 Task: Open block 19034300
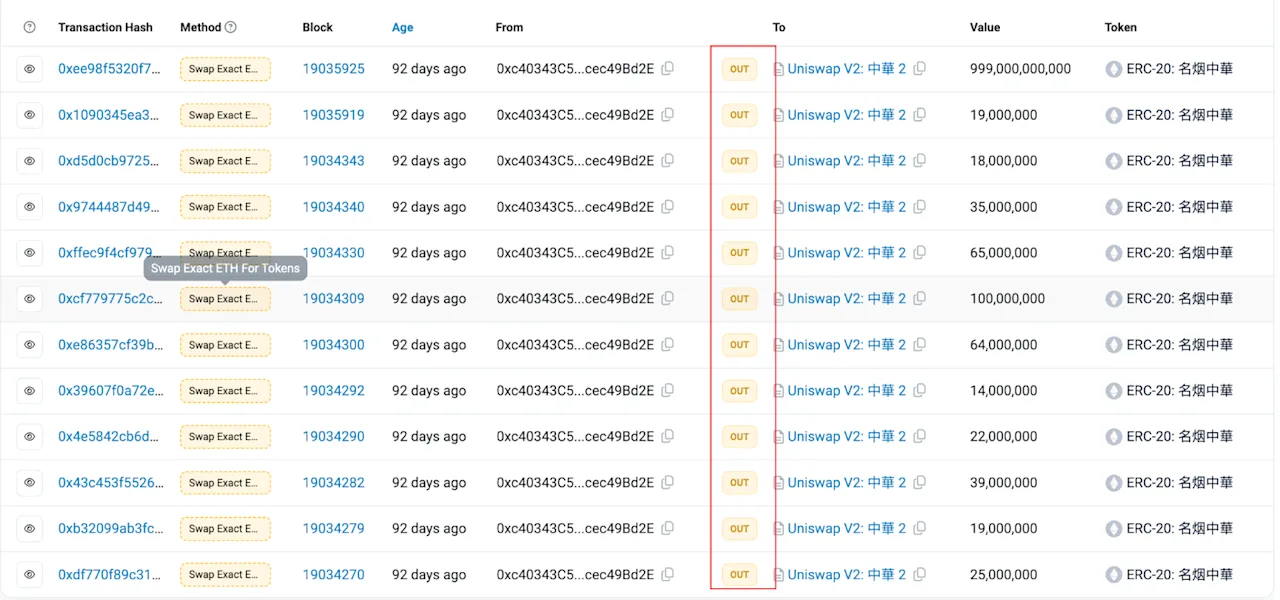tap(334, 345)
